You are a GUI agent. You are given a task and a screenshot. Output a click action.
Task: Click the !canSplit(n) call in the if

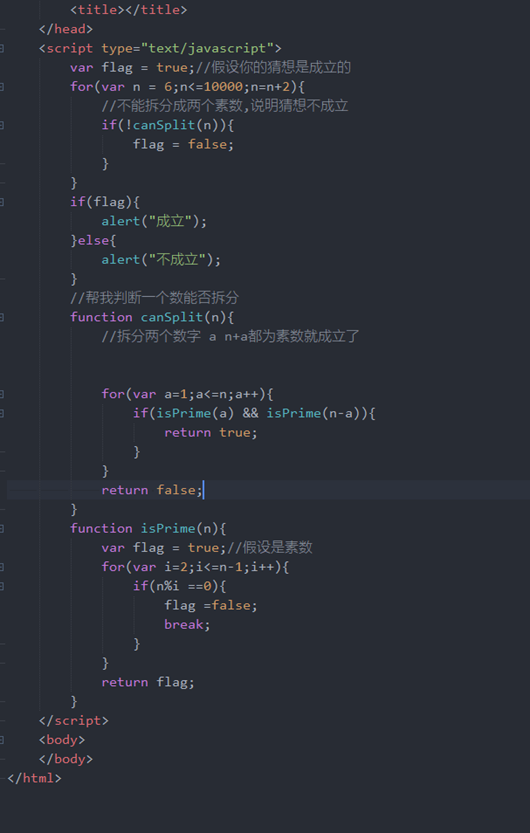click(172, 125)
